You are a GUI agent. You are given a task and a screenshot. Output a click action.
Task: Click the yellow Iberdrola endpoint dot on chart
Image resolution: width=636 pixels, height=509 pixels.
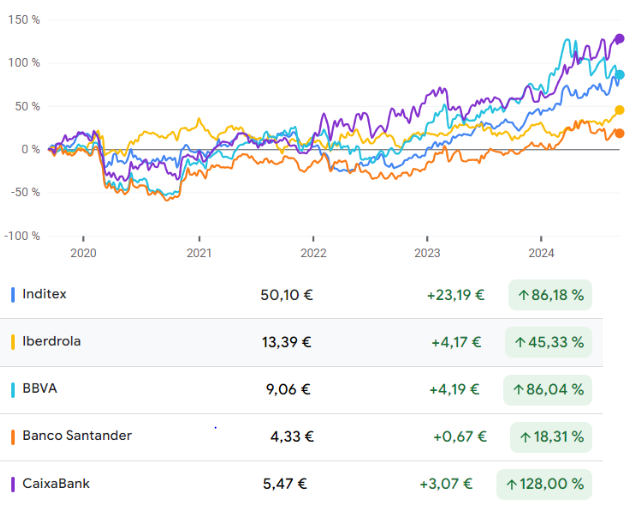pos(619,110)
